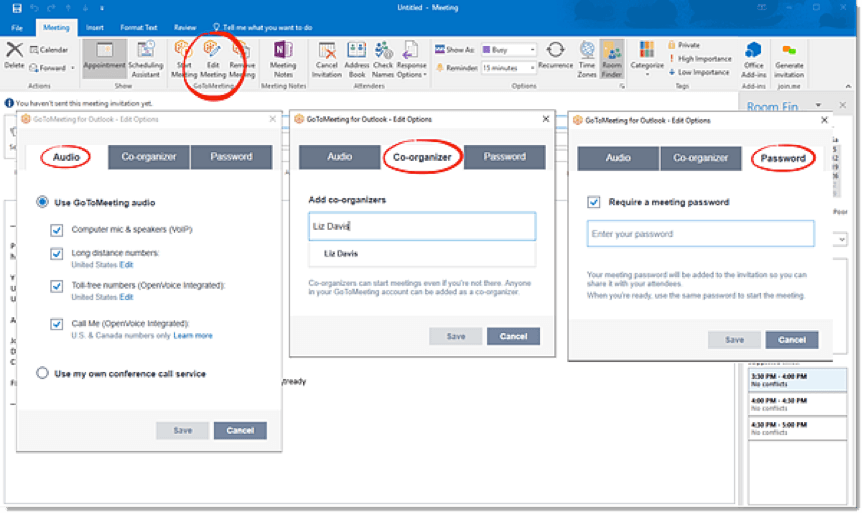Click Save in the Password dialog
862x513 pixels.
click(734, 340)
